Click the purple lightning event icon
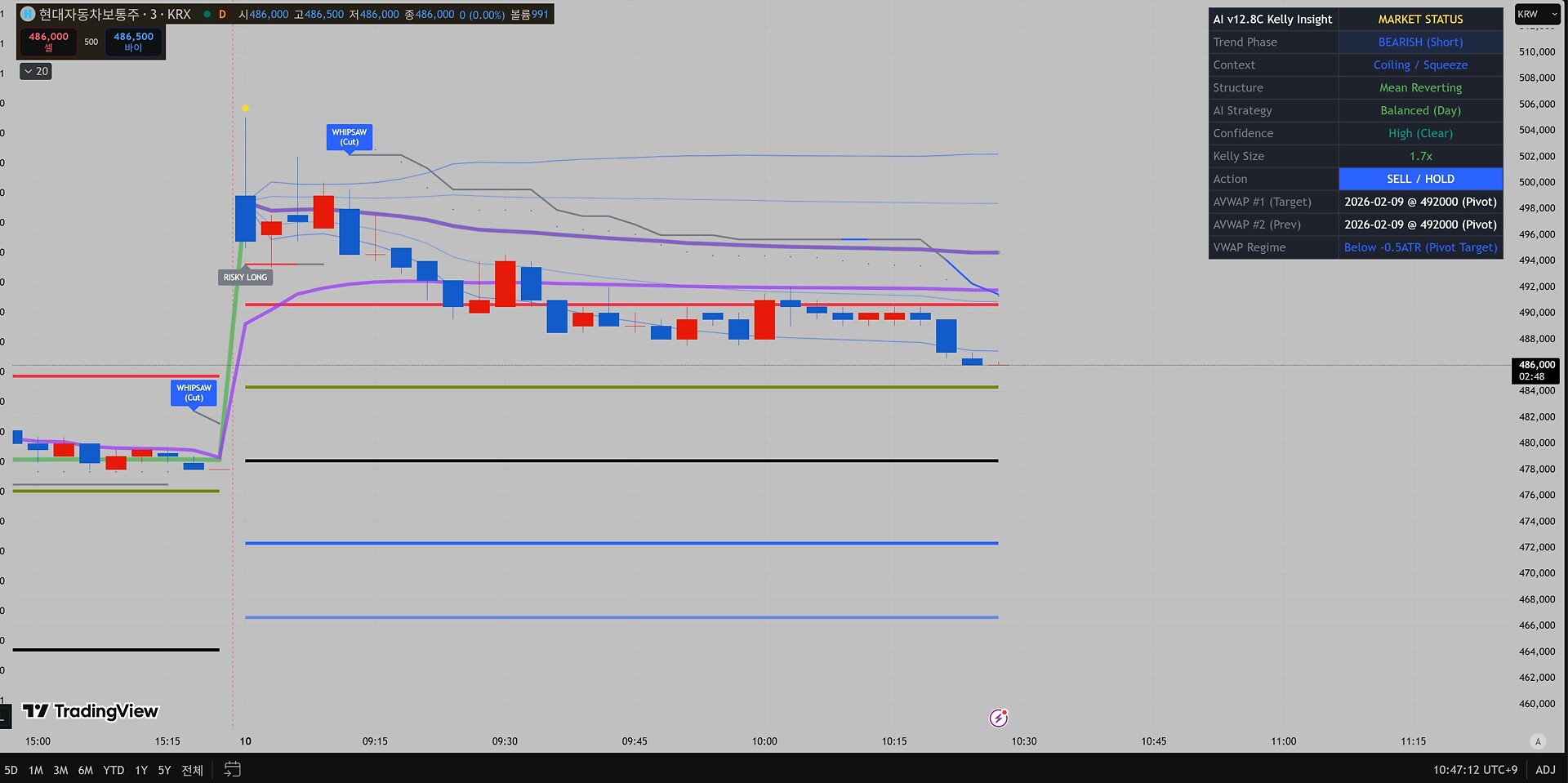This screenshot has height=783, width=1568. 998,718
